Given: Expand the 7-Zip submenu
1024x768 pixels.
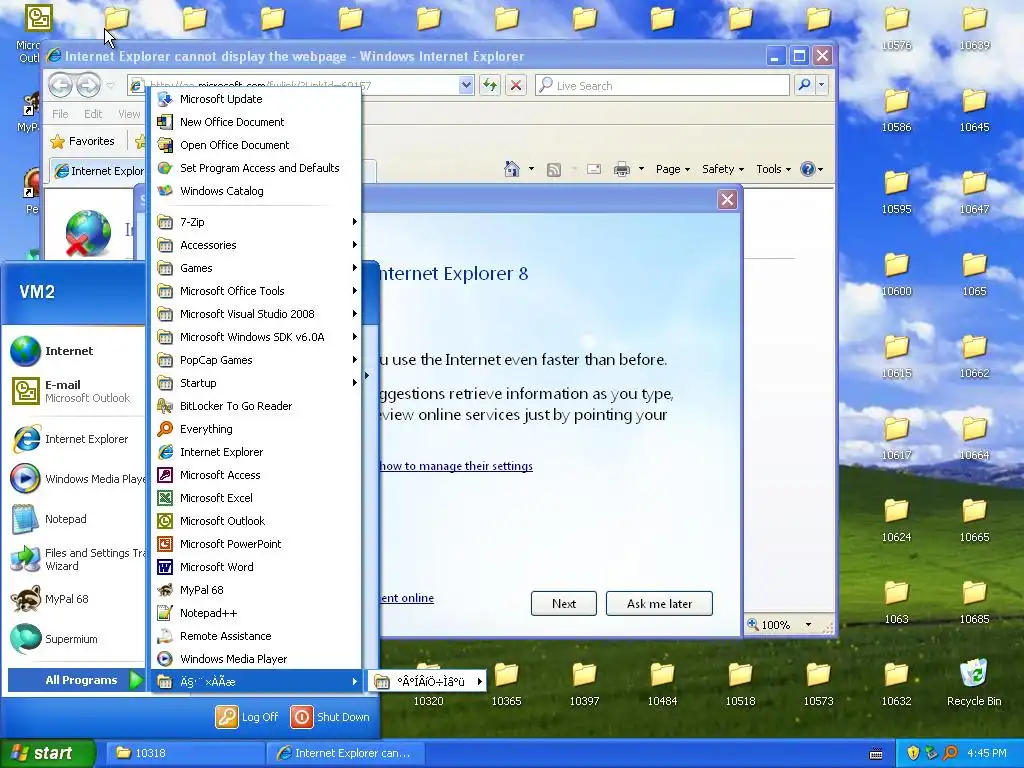Looking at the screenshot, I should point(256,222).
